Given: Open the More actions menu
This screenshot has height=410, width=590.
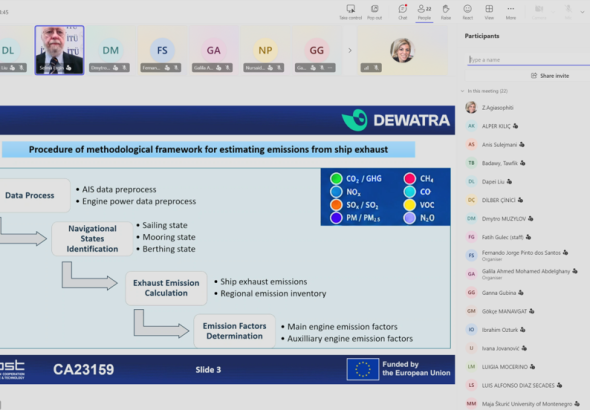Looking at the screenshot, I should 511,12.
